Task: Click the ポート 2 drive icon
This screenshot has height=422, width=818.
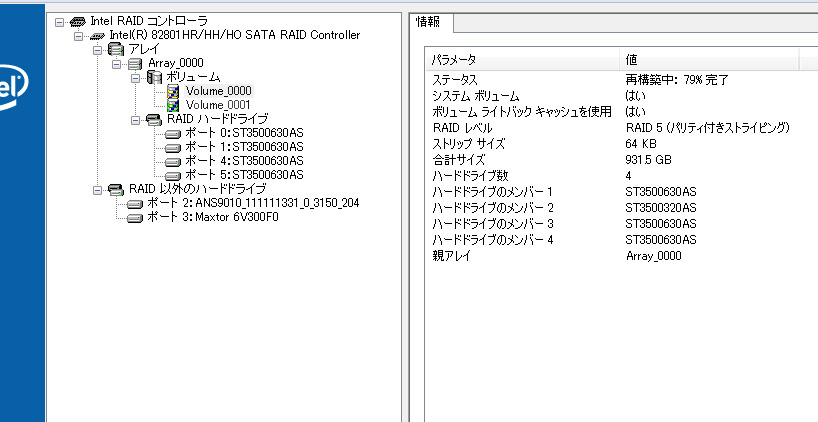Action: [135, 204]
